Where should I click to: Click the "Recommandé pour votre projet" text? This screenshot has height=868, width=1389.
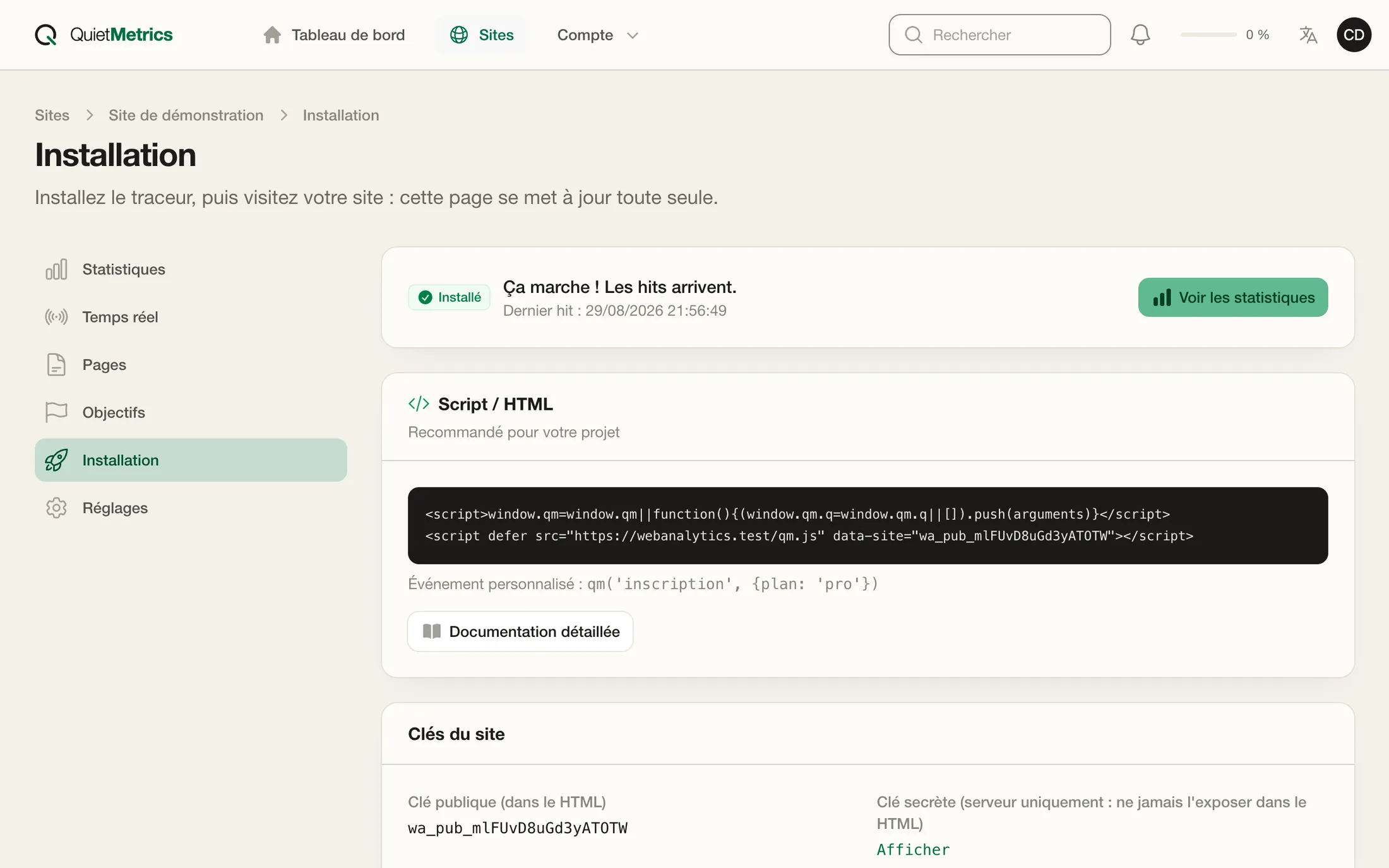[x=513, y=432]
